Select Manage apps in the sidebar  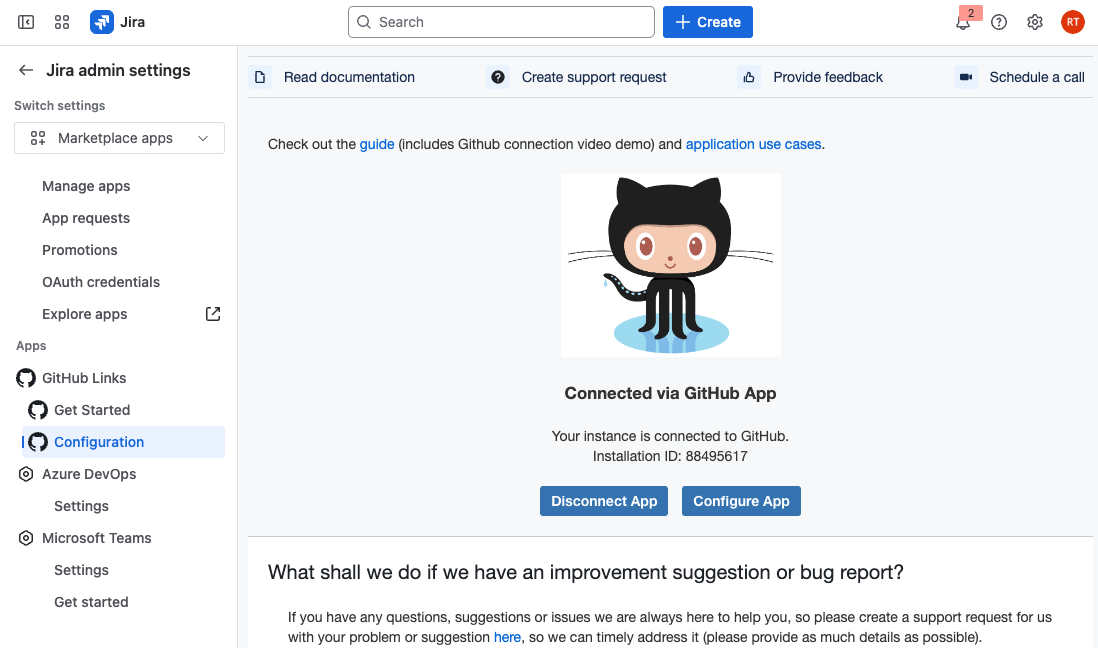coord(86,186)
